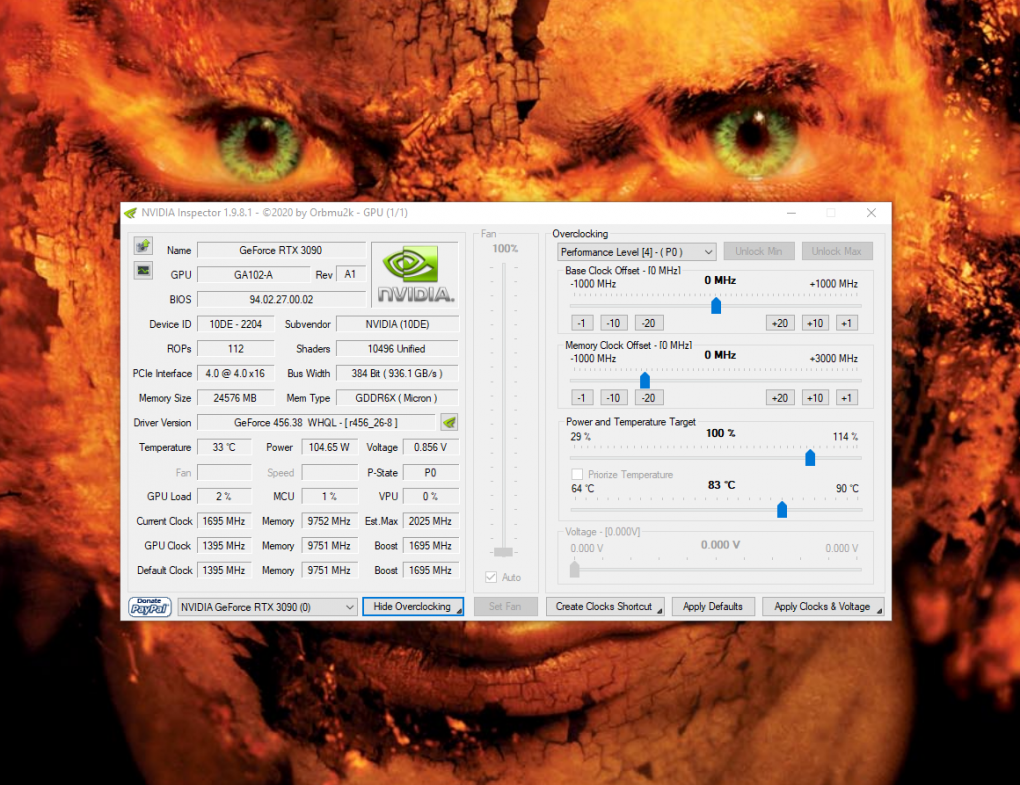
Task: Click Apply Defaults button
Action: coord(713,607)
